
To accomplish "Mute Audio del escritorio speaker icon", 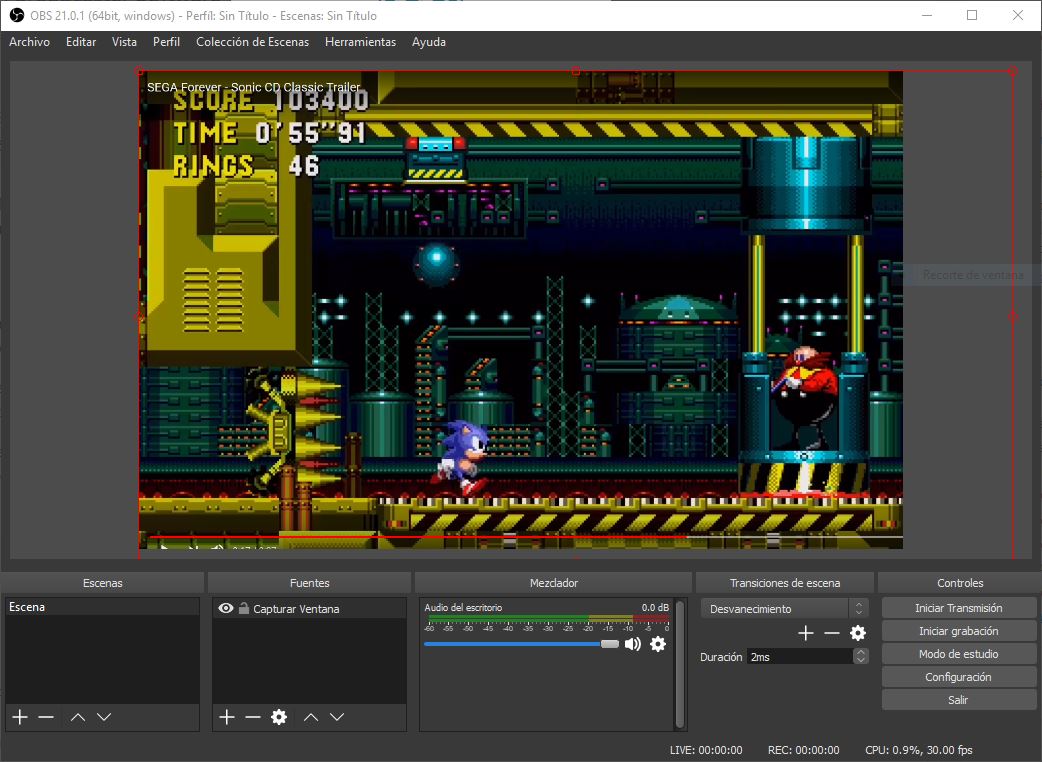I will 633,644.
